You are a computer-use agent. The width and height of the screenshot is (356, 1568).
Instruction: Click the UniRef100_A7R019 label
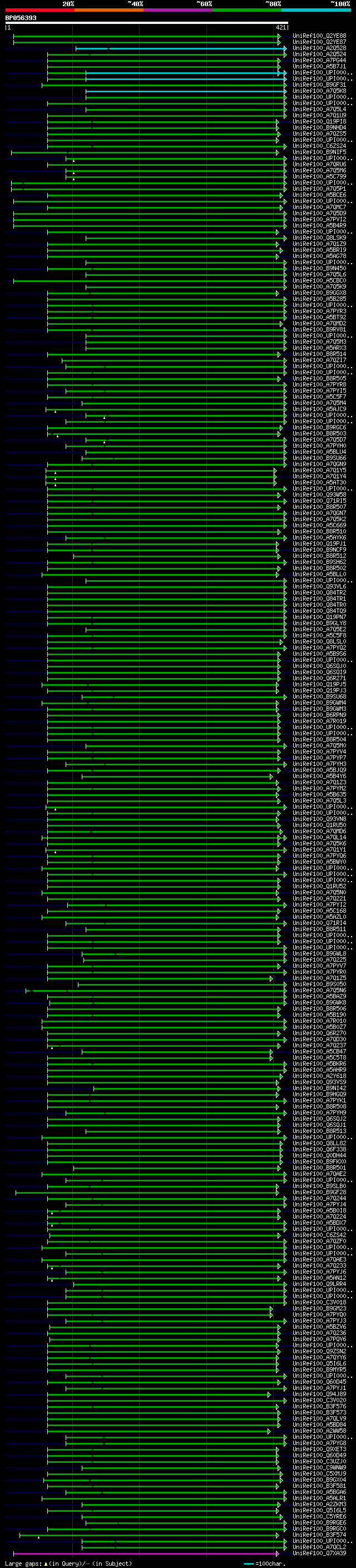click(319, 721)
